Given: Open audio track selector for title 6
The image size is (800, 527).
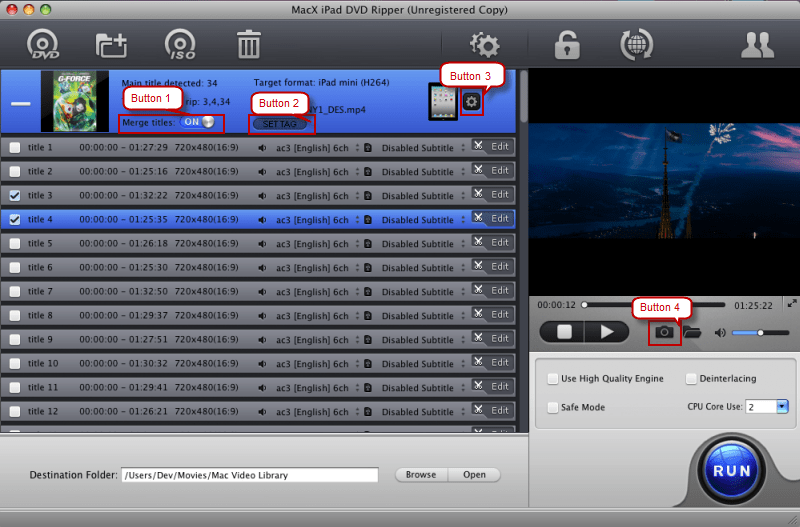Looking at the screenshot, I should coord(317,268).
